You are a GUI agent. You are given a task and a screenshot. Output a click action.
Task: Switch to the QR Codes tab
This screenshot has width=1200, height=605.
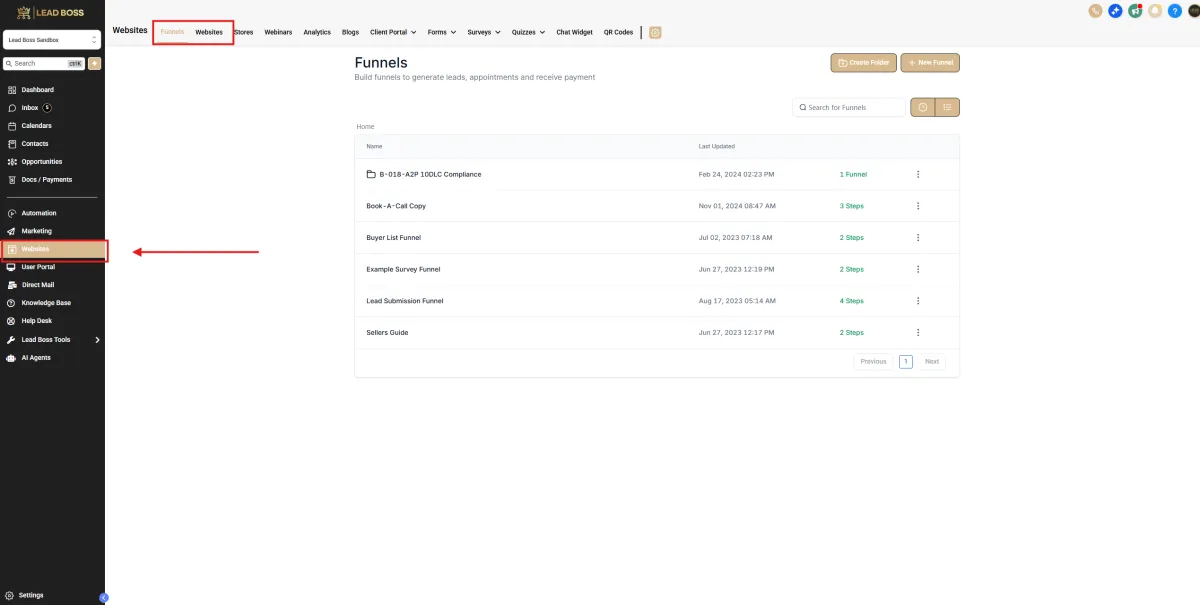tap(618, 32)
